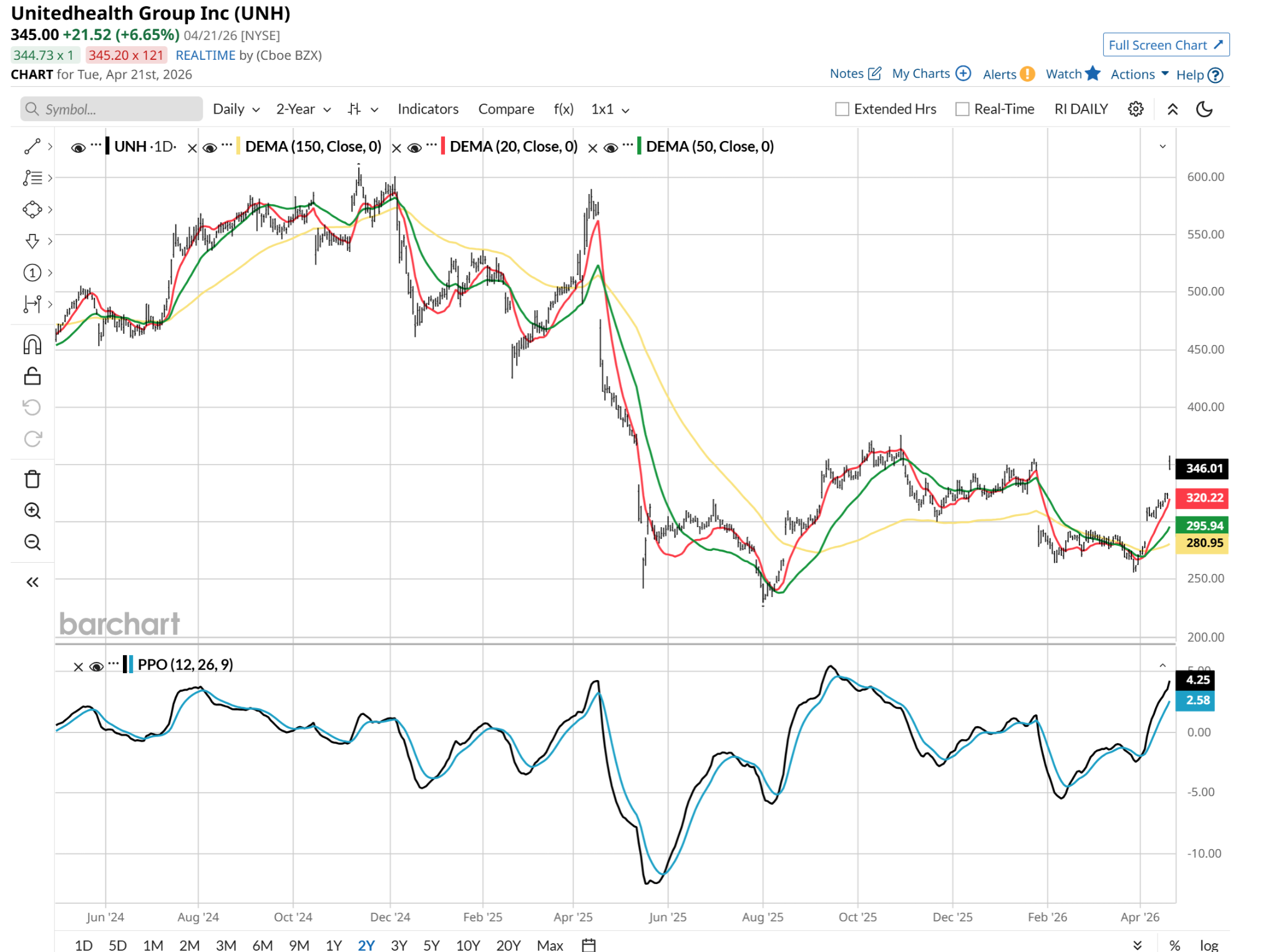The width and height of the screenshot is (1278, 952).
Task: Click the zoom out magnifier icon
Action: point(32,542)
